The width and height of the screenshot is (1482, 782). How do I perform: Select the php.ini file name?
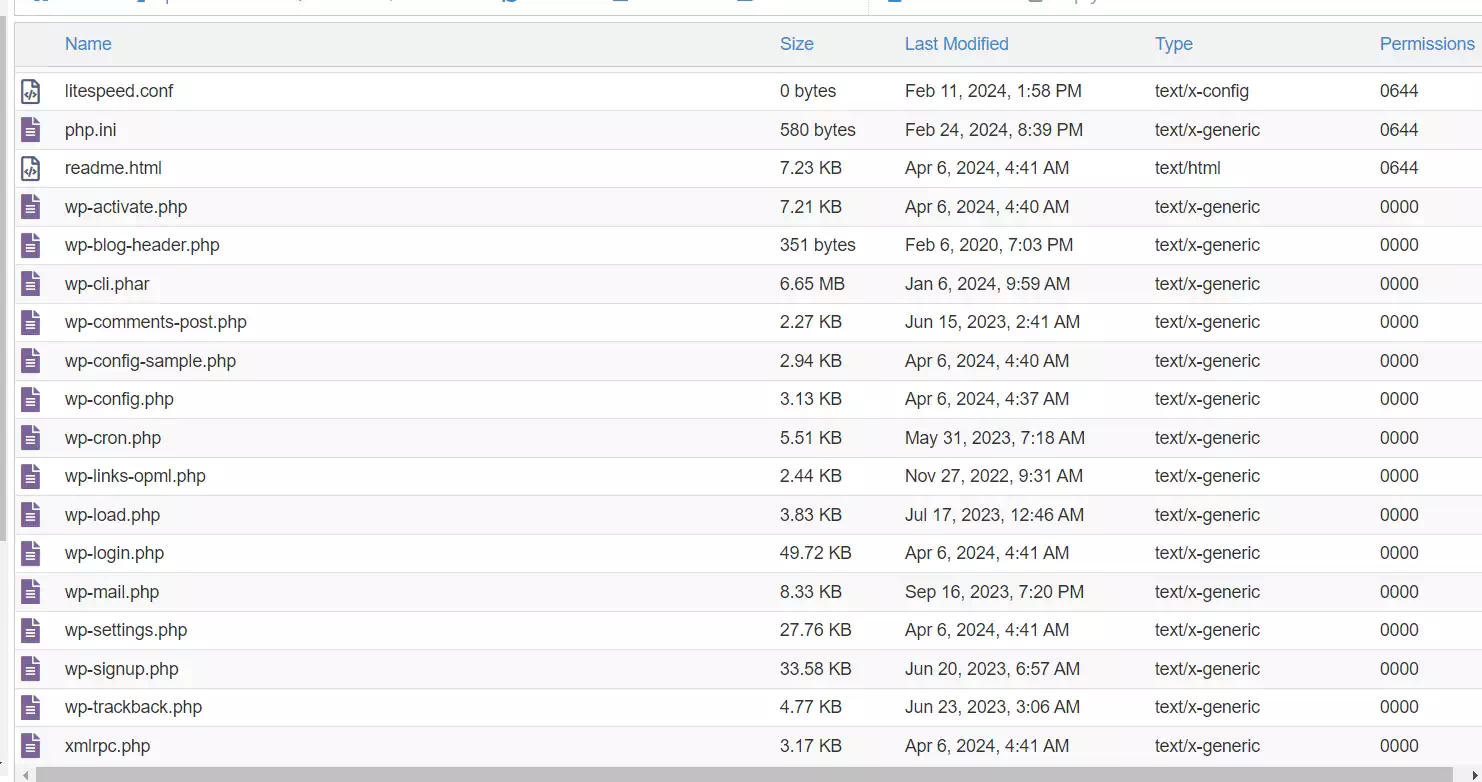tap(91, 130)
